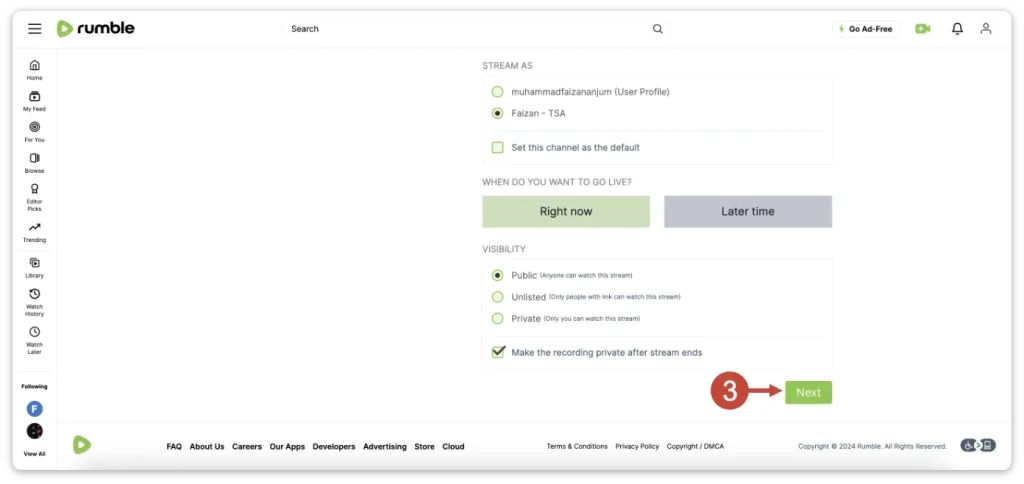1024x484 pixels.
Task: Open Trending from the sidebar
Action: pos(35,232)
